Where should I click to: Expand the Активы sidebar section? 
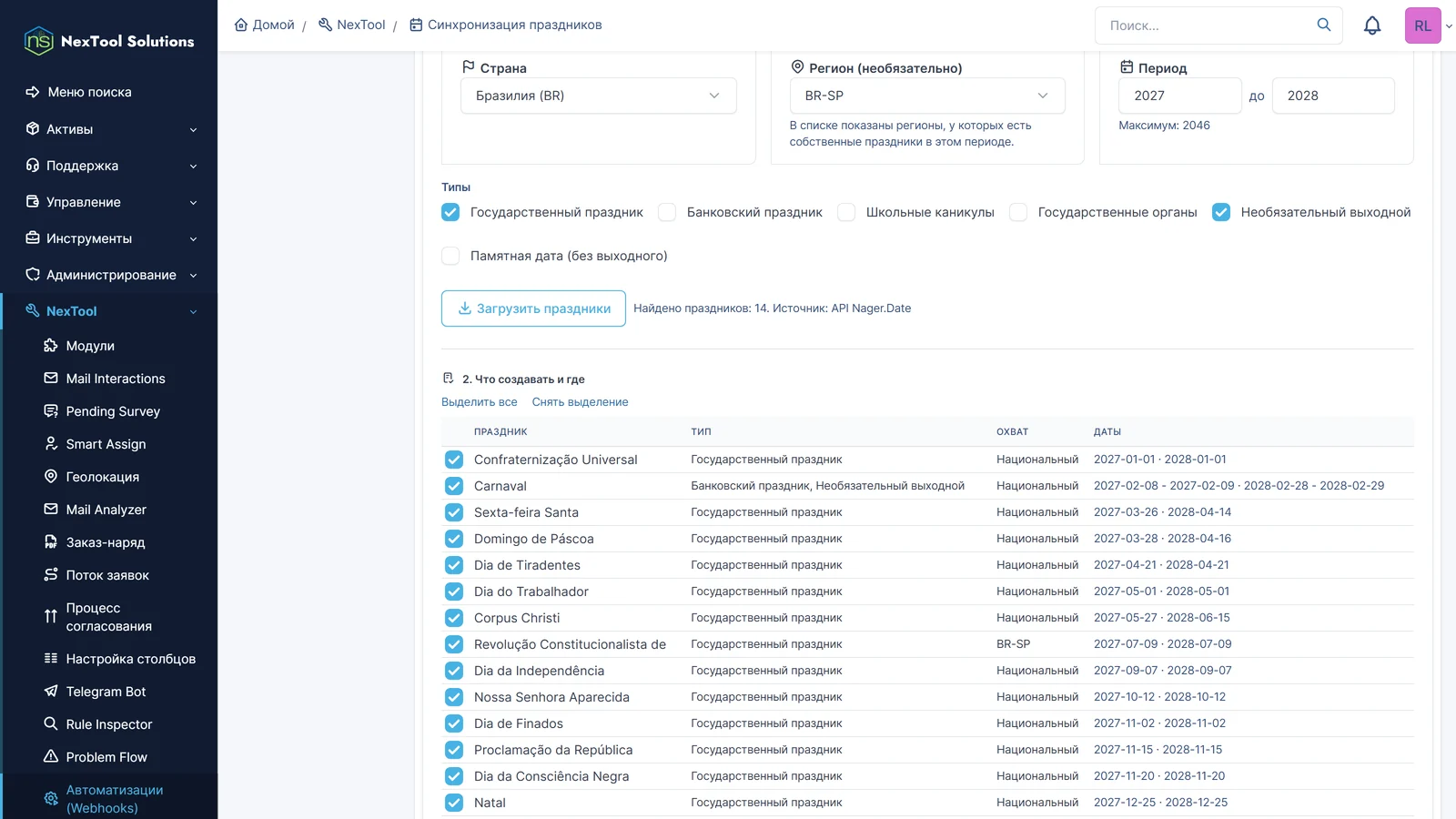click(109, 129)
